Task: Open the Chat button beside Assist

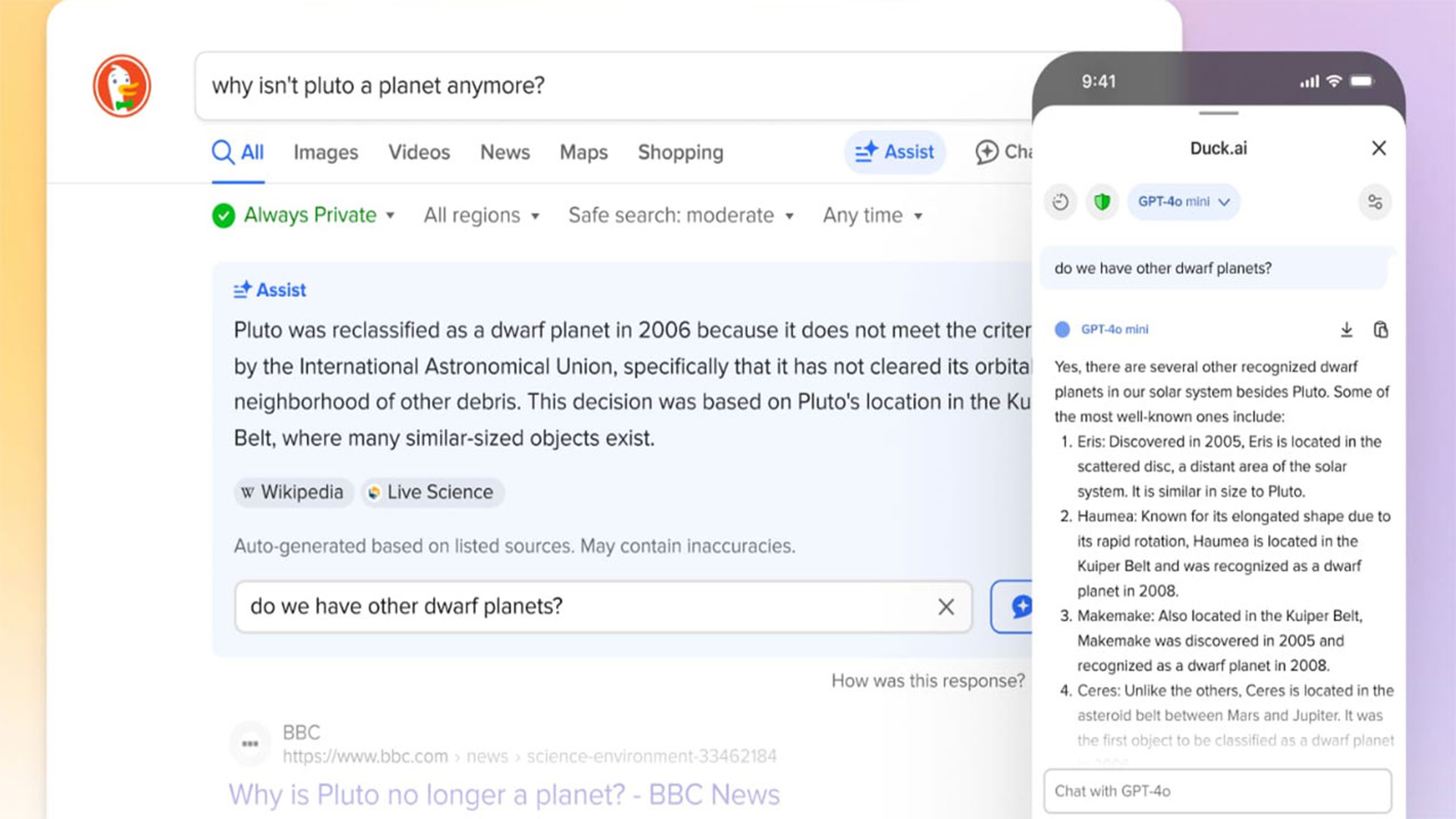Action: click(x=1003, y=152)
